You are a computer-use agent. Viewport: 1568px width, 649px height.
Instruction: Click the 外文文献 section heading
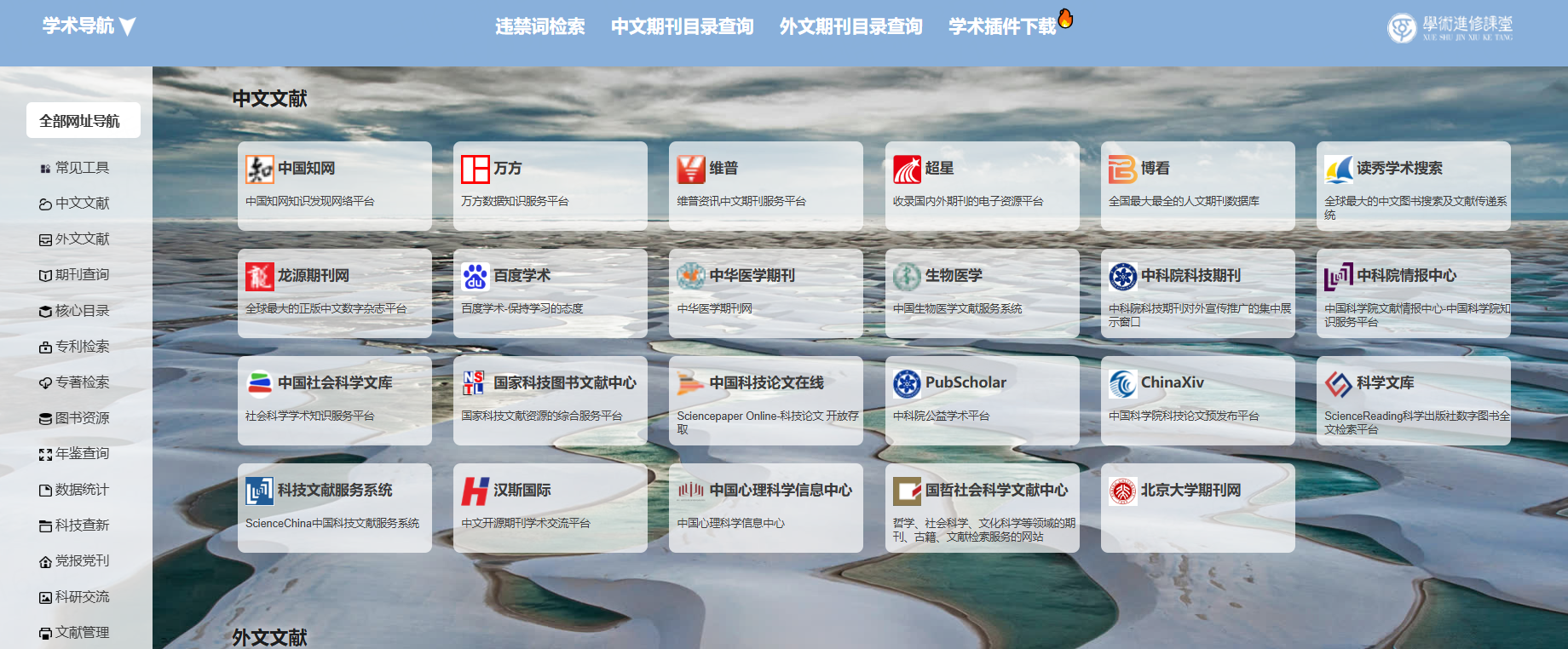coord(270,637)
